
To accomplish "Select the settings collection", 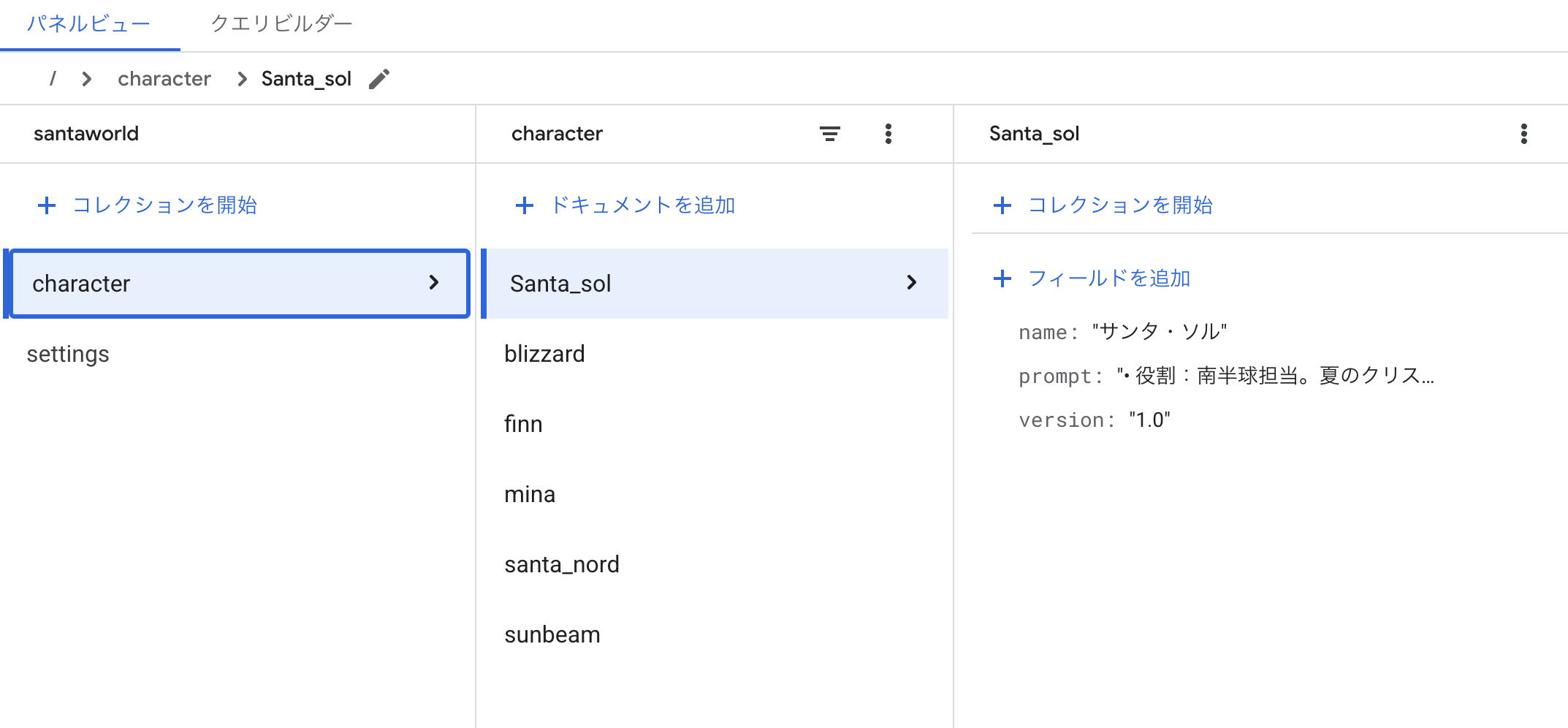I will pyautogui.click(x=68, y=354).
